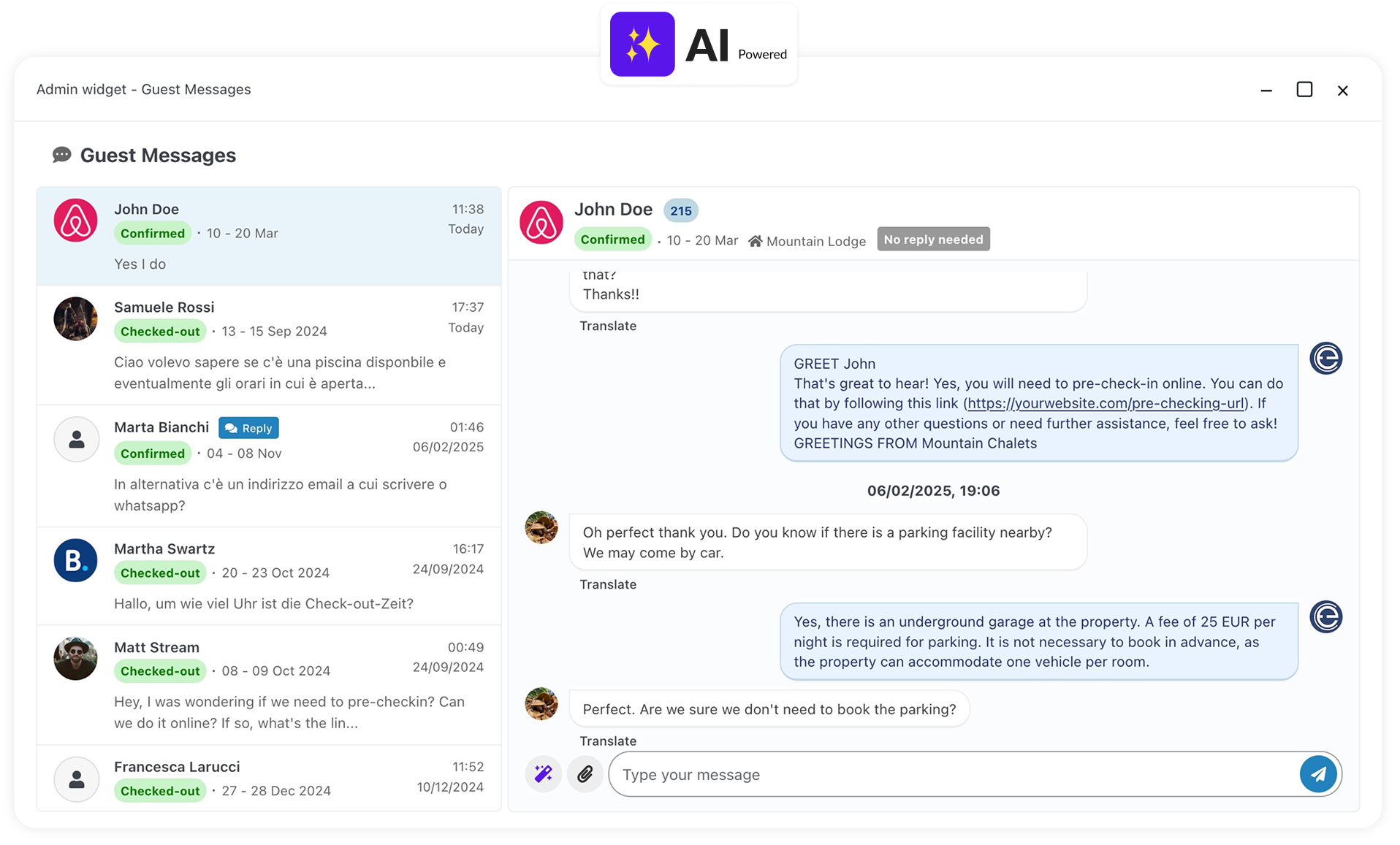Click the underground garage reply bubble
The width and height of the screenshot is (1400, 845).
[x=1038, y=641]
